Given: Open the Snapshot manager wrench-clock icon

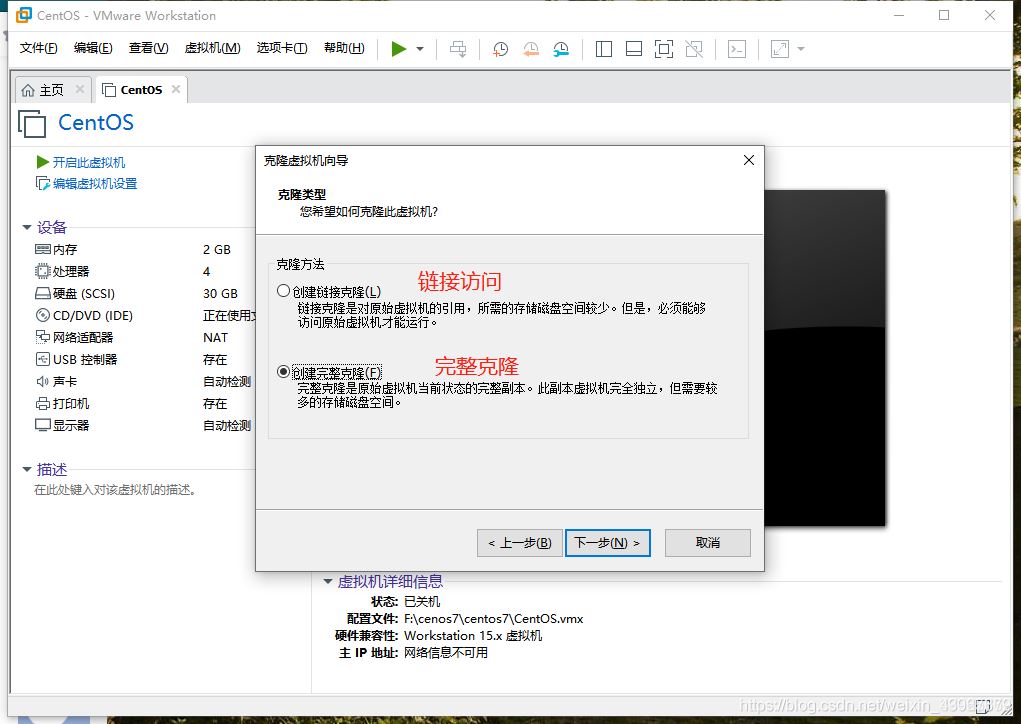Looking at the screenshot, I should pyautogui.click(x=561, y=48).
